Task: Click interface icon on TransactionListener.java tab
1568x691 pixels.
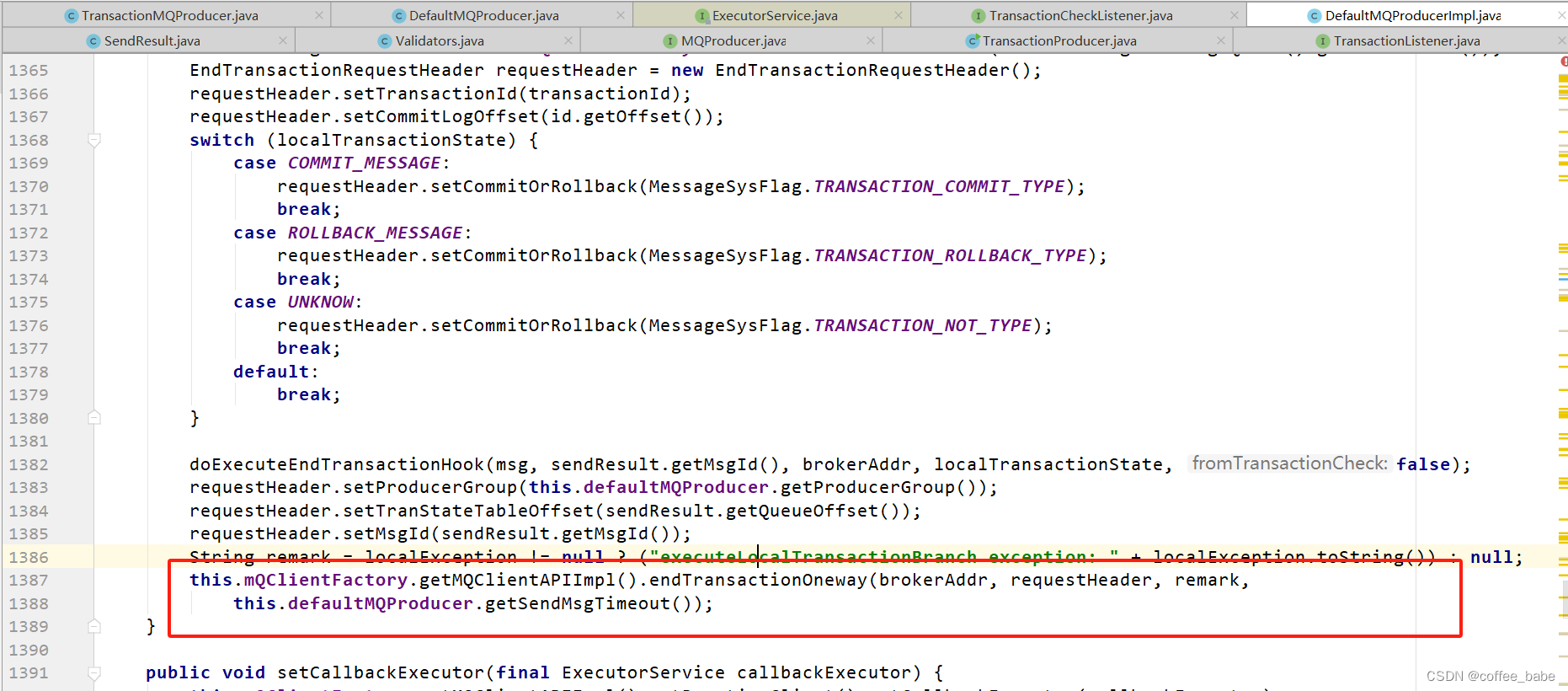Action: coord(1323,41)
